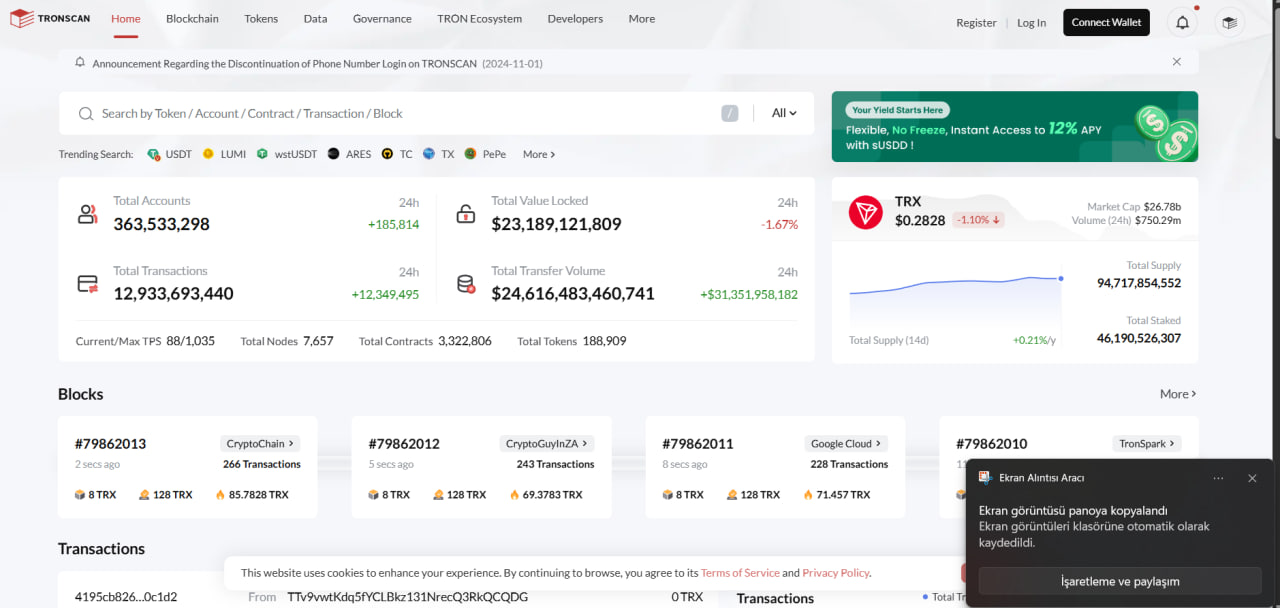
Task: Expand More blocks link
Action: [1178, 394]
